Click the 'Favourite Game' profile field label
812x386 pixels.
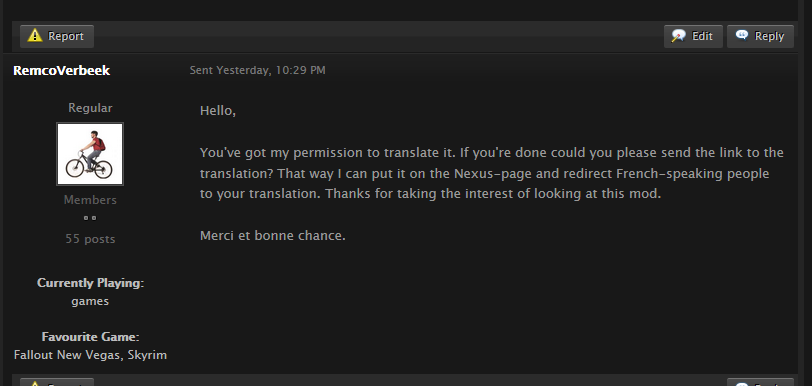tap(90, 337)
